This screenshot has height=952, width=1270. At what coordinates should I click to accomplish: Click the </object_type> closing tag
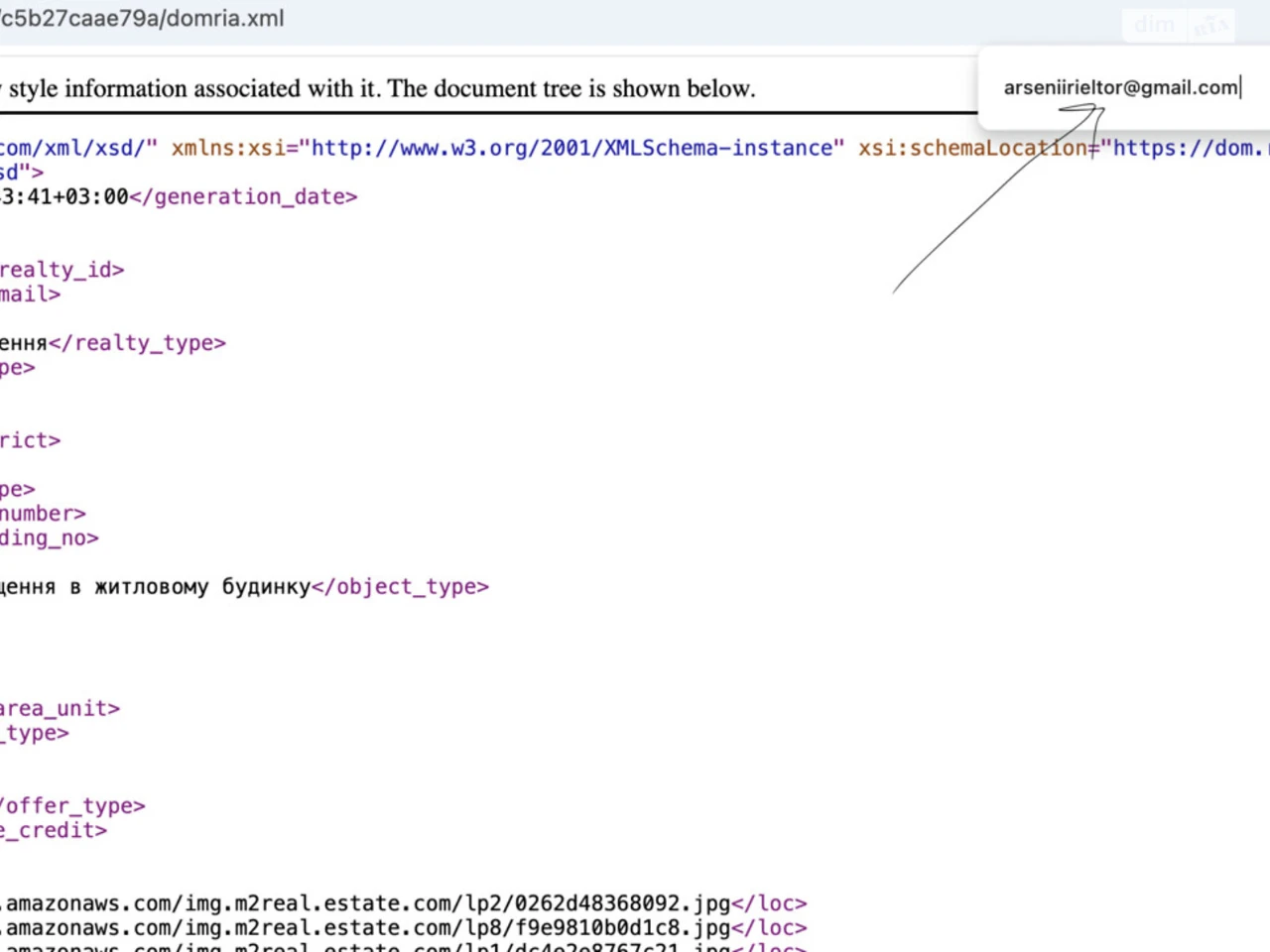pyautogui.click(x=400, y=587)
